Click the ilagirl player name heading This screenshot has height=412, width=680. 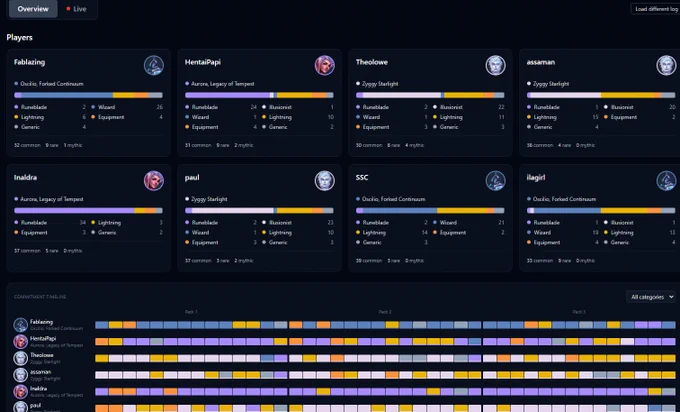[x=536, y=177]
